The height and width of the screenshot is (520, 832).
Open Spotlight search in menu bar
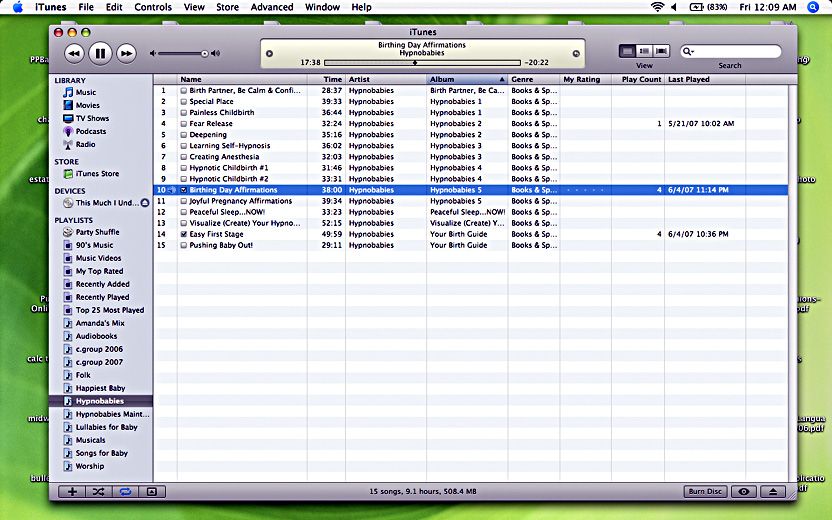(x=813, y=7)
